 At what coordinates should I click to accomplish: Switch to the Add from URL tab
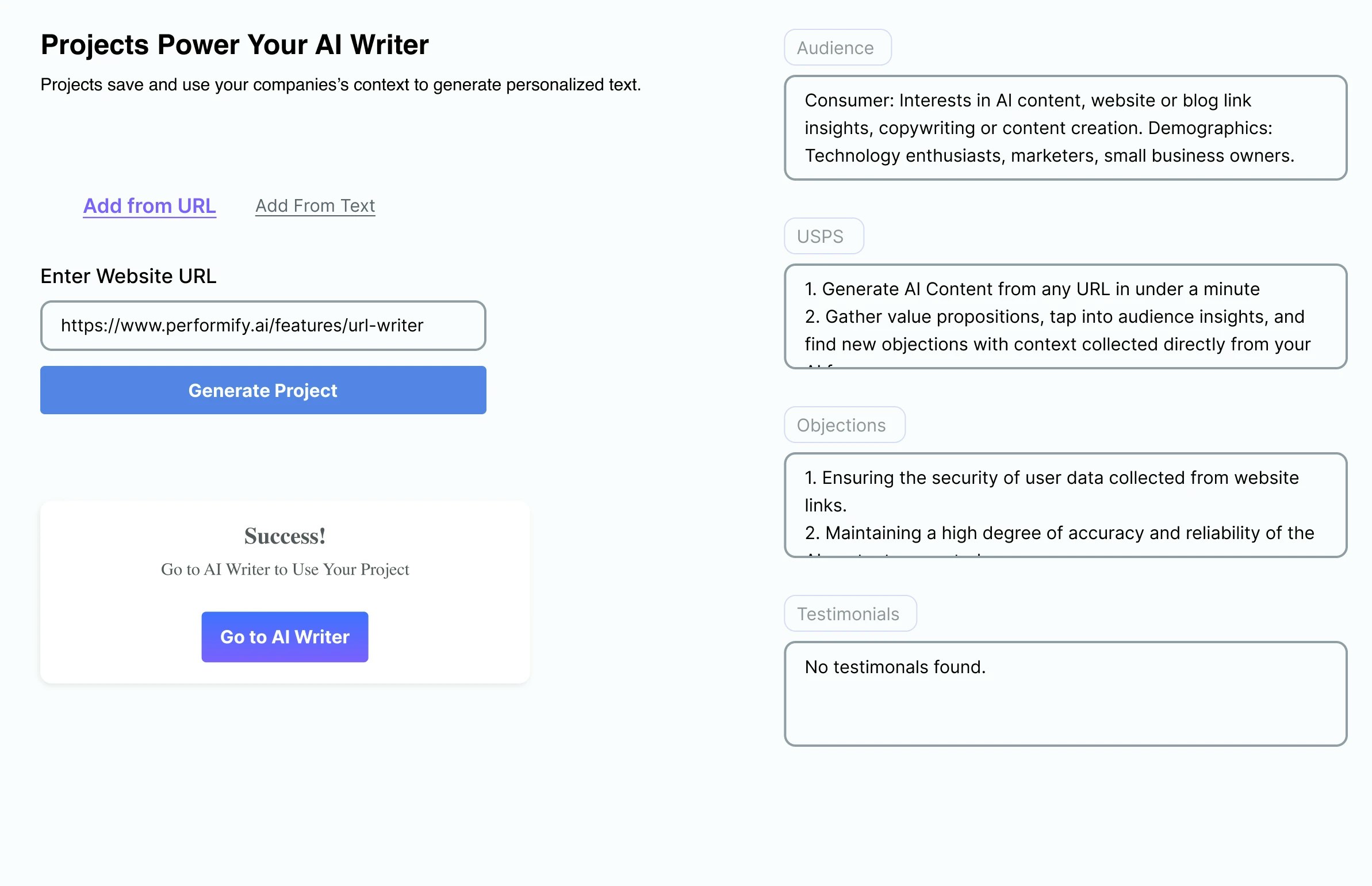[150, 206]
